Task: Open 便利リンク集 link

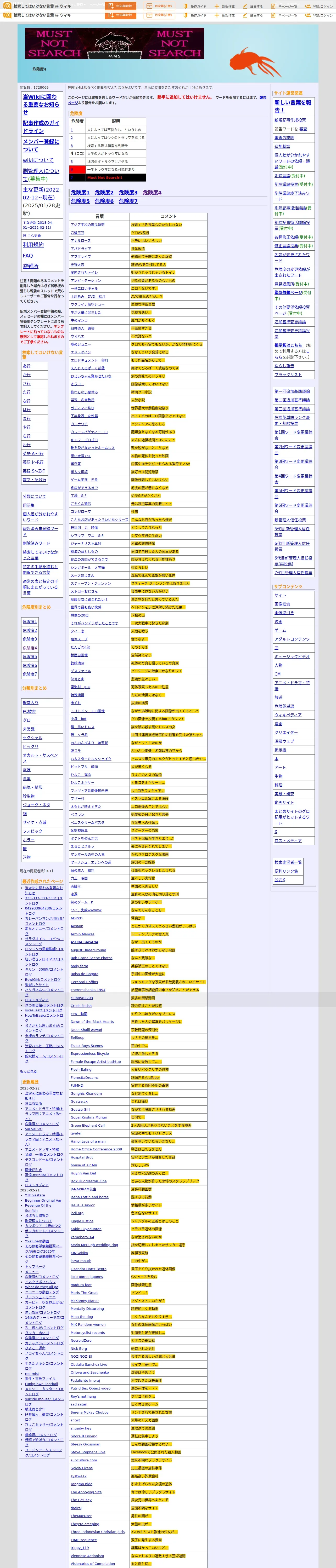Action: (x=286, y=871)
